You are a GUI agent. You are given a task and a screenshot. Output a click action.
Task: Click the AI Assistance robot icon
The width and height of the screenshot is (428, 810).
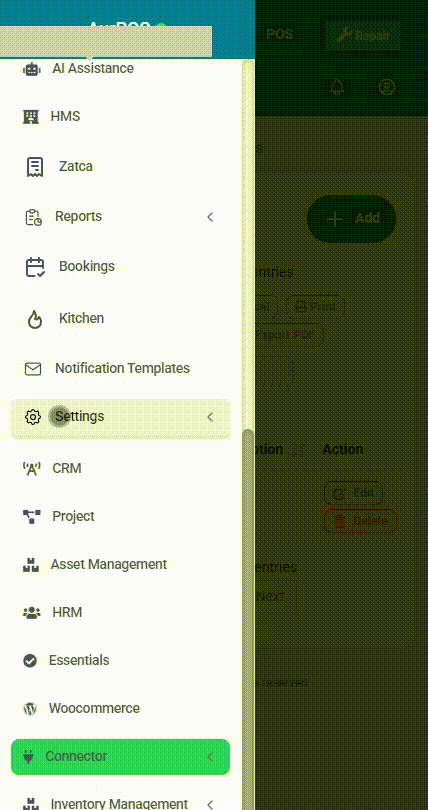[31, 69]
